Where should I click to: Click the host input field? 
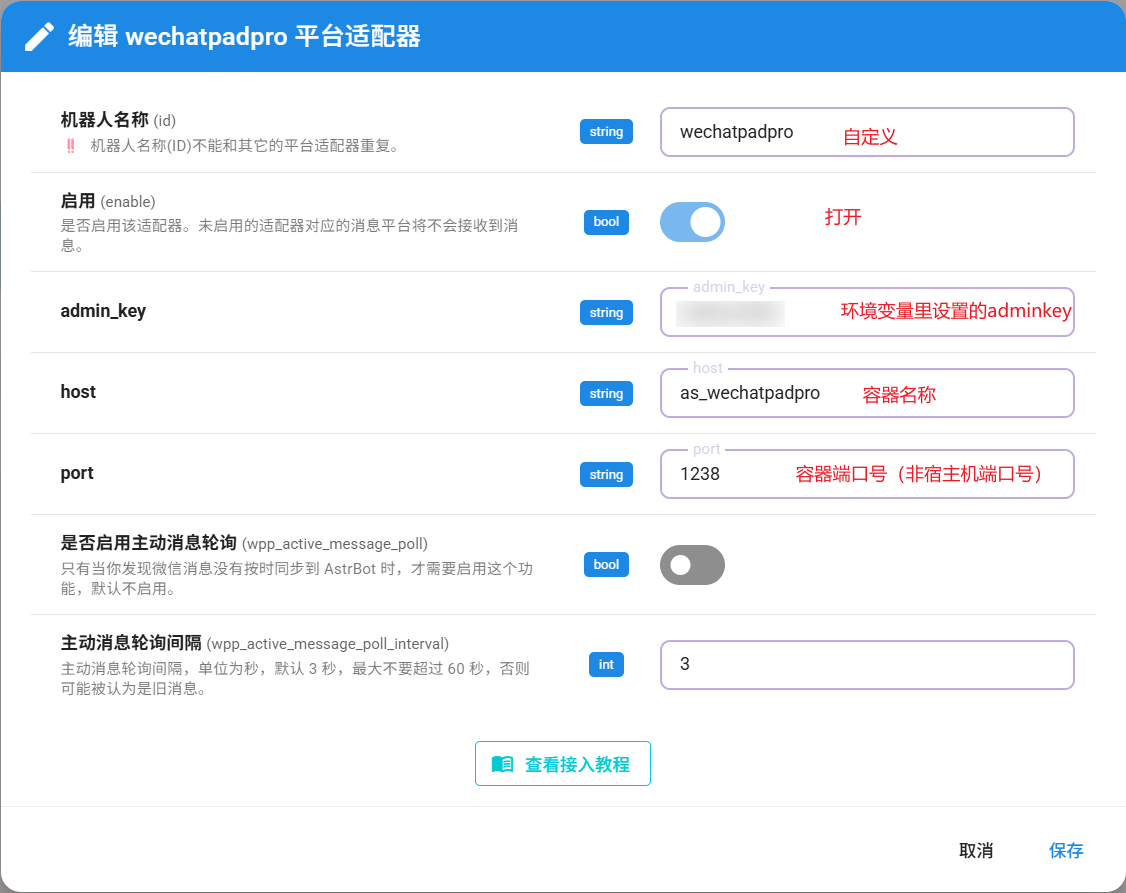pos(867,393)
